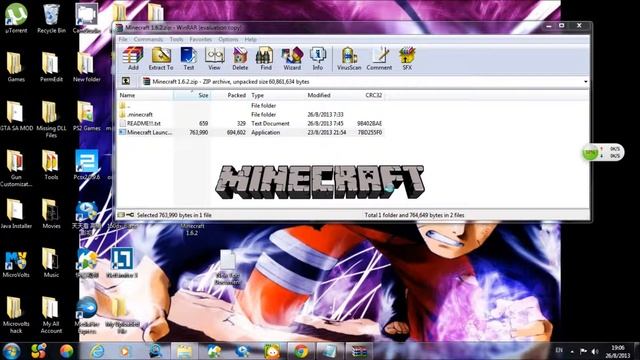Open the Movies desktop folder
640x360 pixels.
51,213
